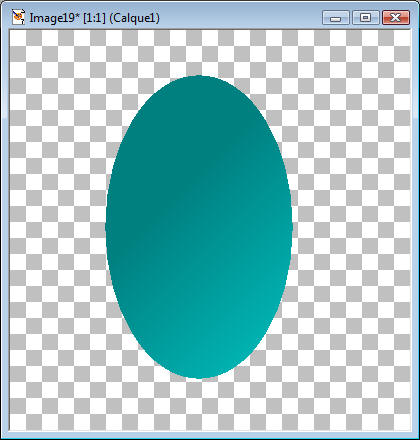Screen dimensions: 420x440
Task: Minimize the Image19 document window
Action: [x=336, y=18]
